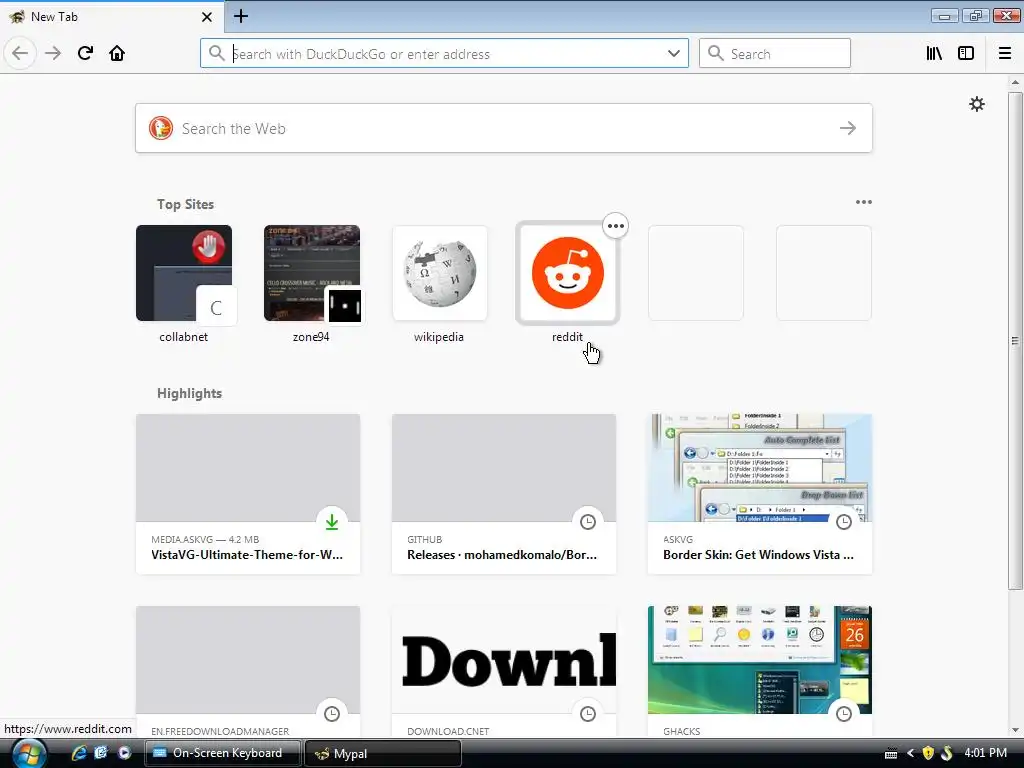Expand the address bar history dropdown arrow

[674, 54]
